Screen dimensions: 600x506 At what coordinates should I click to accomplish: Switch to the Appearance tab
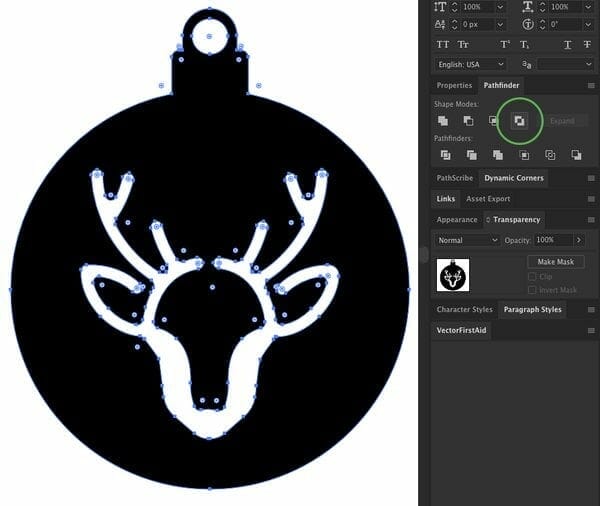click(456, 219)
